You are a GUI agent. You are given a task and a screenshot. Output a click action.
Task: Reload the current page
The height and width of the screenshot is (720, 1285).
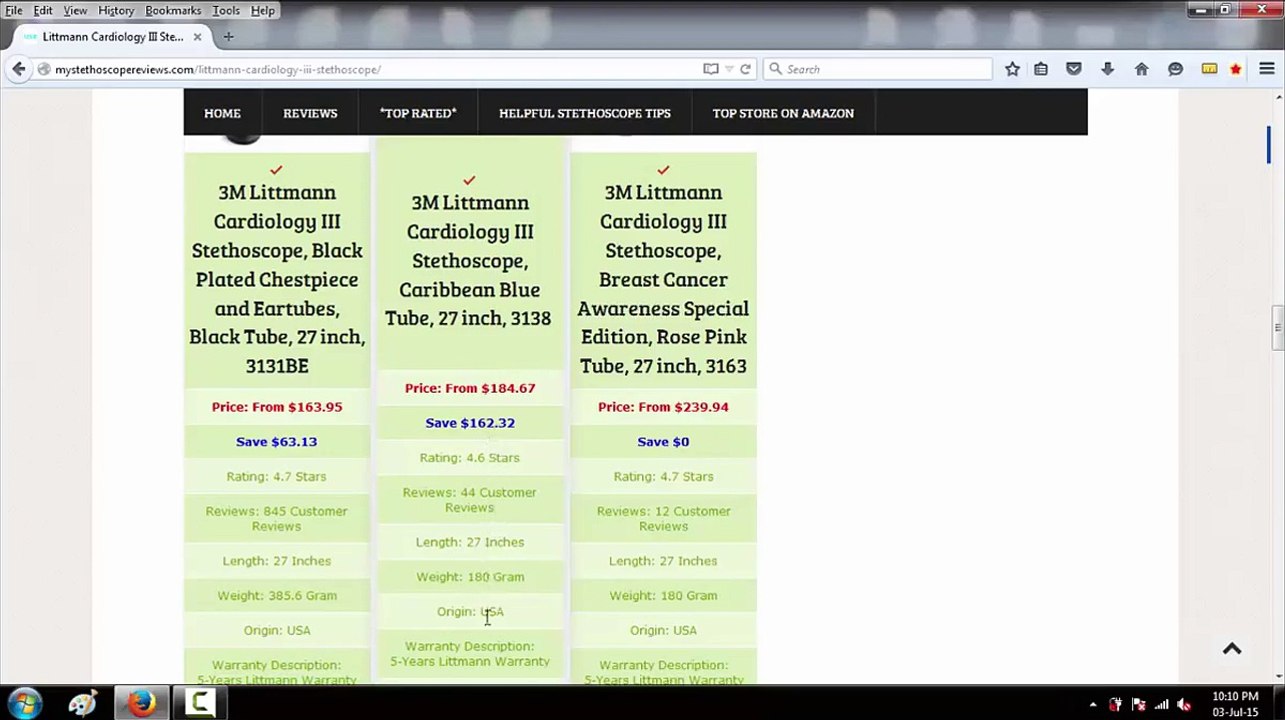click(x=745, y=69)
